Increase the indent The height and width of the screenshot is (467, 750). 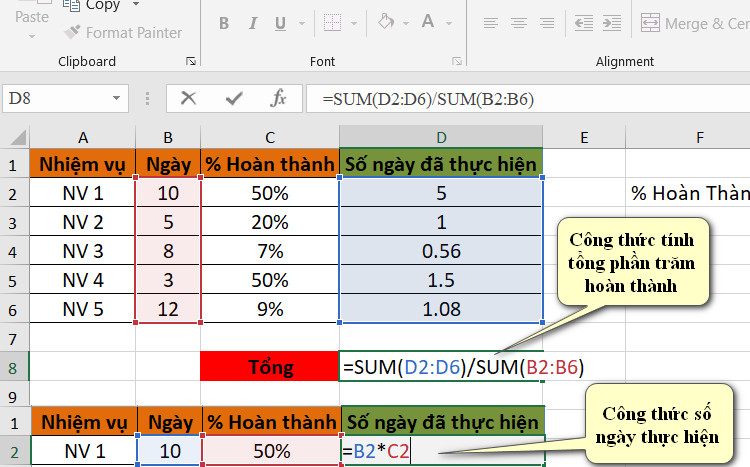612,23
